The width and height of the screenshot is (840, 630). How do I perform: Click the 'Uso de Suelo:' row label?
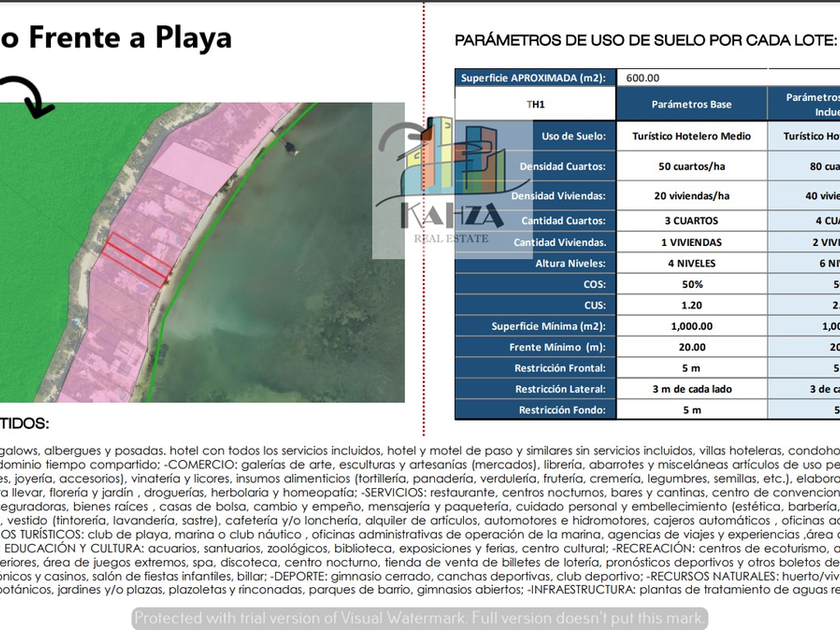tap(573, 136)
